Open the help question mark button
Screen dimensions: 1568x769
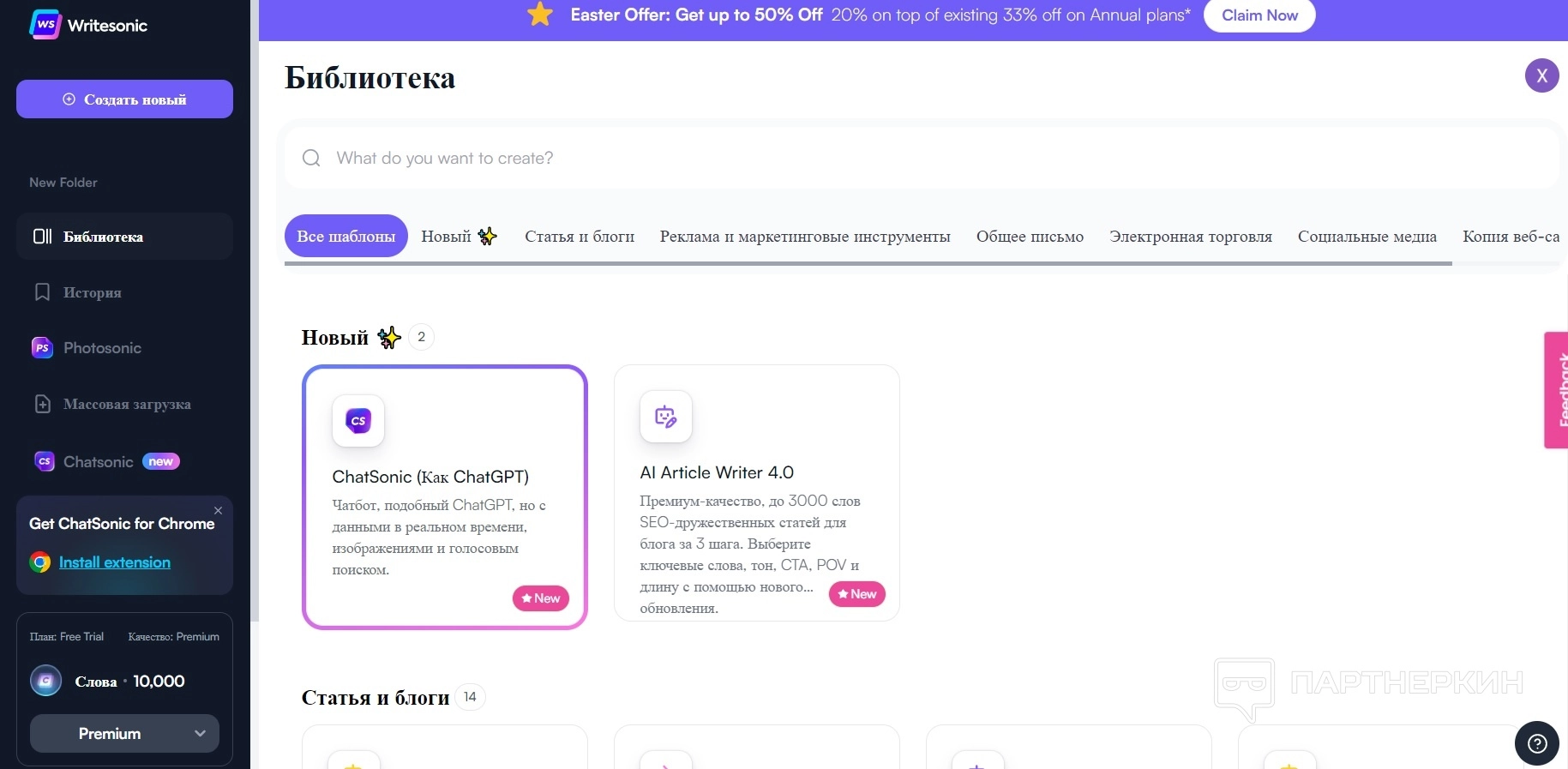[x=1537, y=743]
